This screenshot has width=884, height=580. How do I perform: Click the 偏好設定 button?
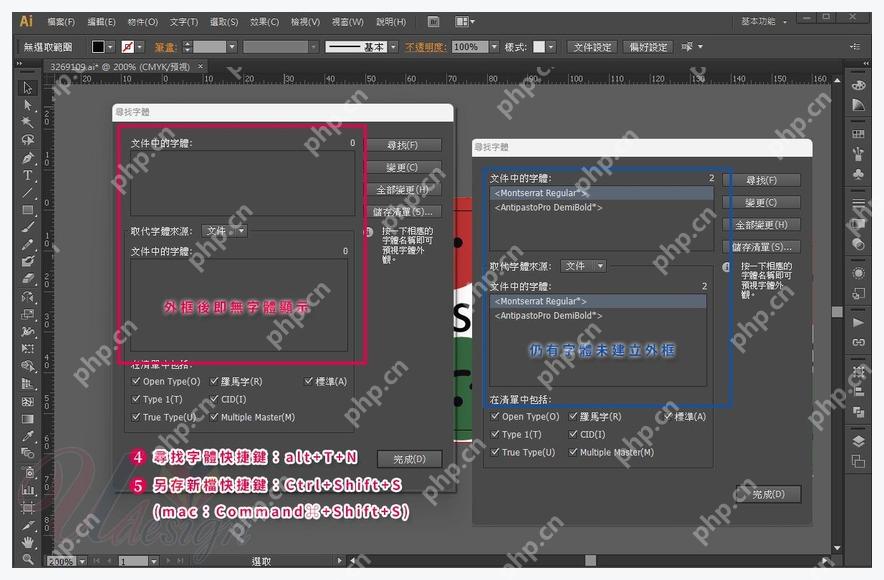(648, 47)
